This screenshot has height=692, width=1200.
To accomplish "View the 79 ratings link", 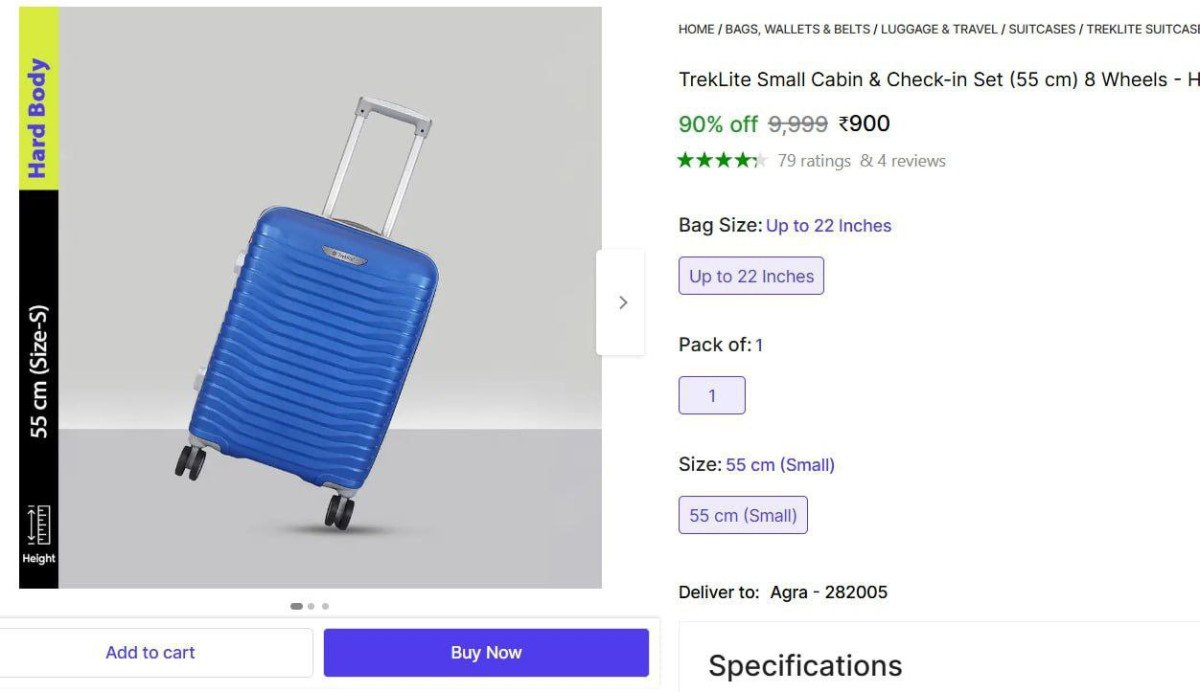I will pyautogui.click(x=814, y=160).
